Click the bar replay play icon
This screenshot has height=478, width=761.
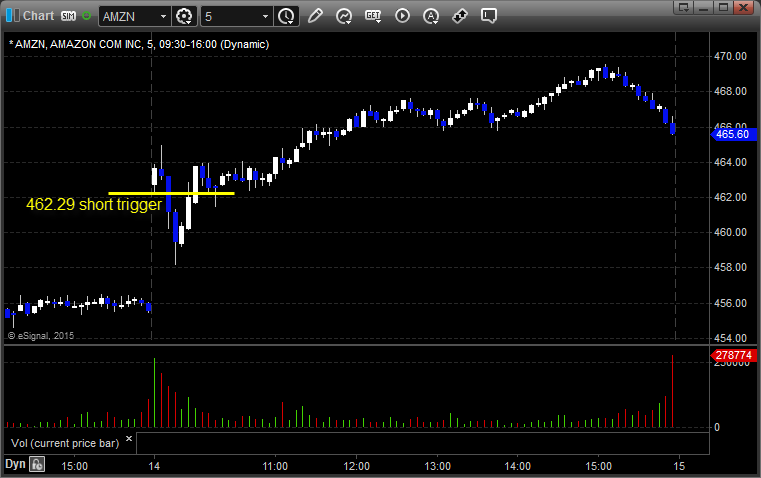pos(402,16)
